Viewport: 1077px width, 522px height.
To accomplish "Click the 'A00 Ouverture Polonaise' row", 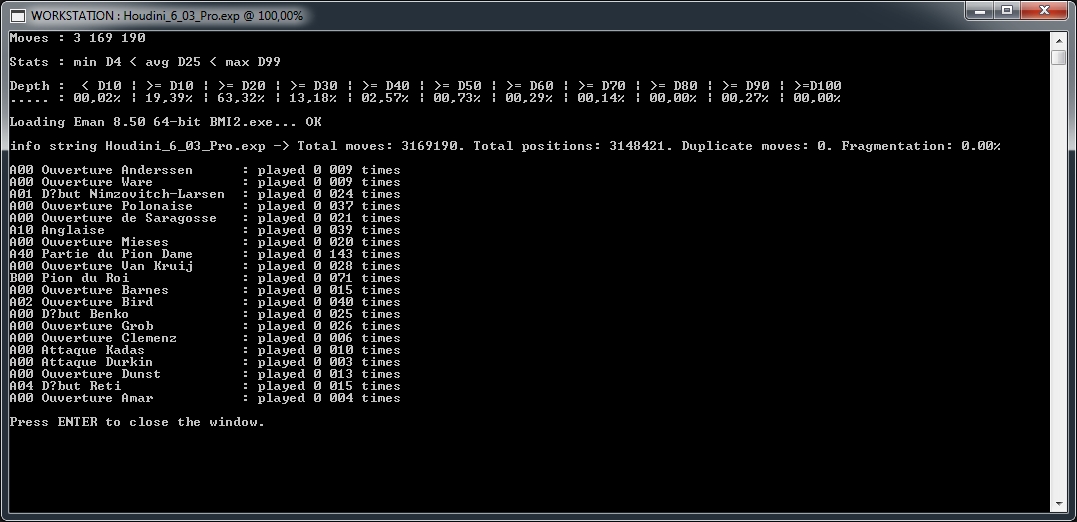I will point(205,206).
